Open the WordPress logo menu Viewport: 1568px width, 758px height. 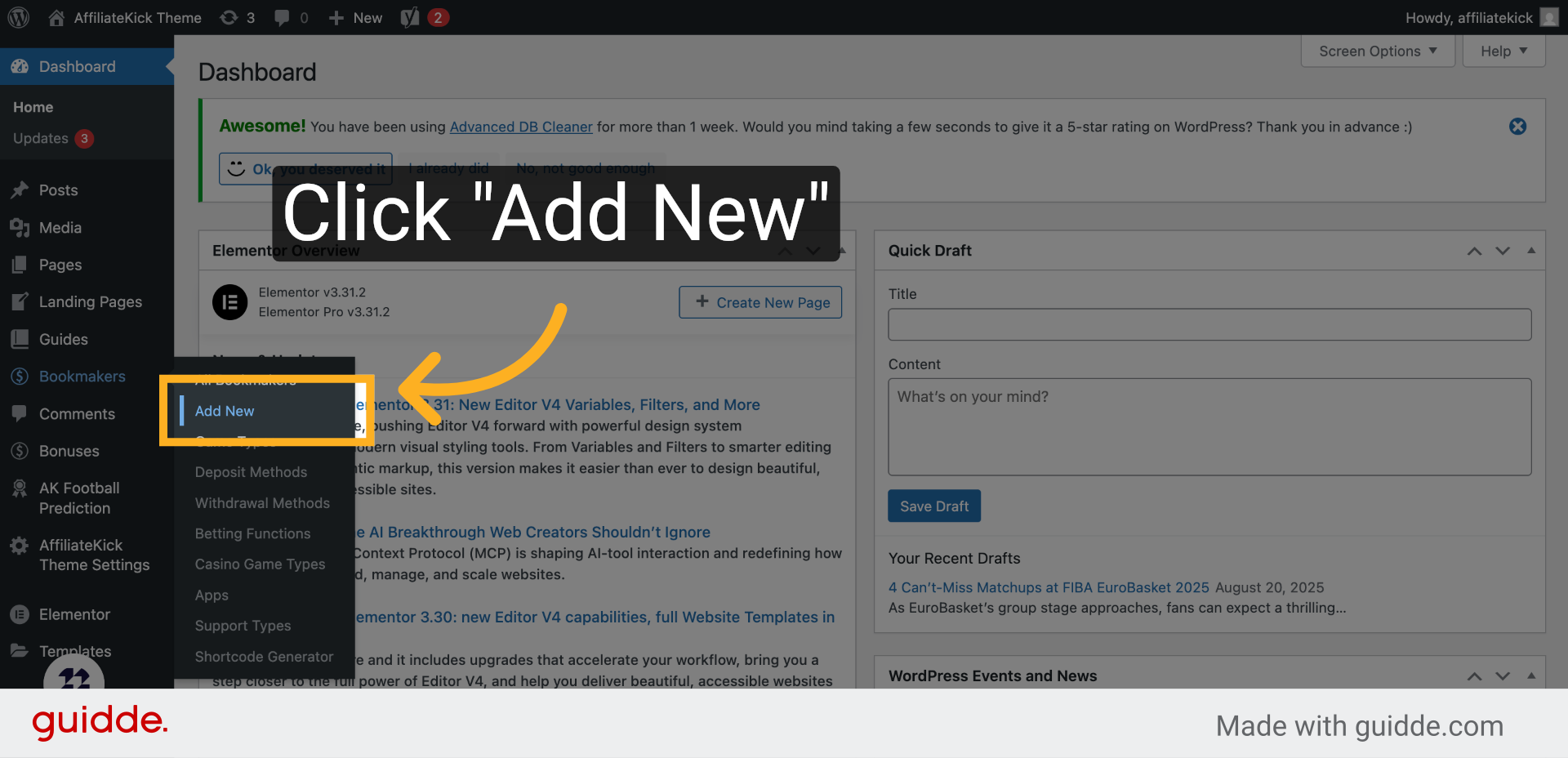click(19, 17)
